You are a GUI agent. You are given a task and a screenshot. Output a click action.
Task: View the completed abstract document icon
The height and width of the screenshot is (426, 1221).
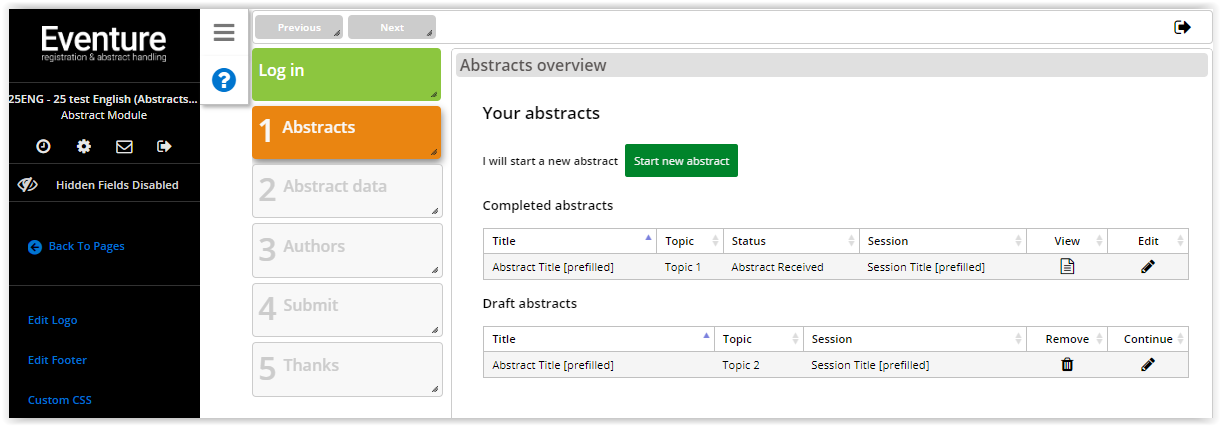(x=1067, y=267)
